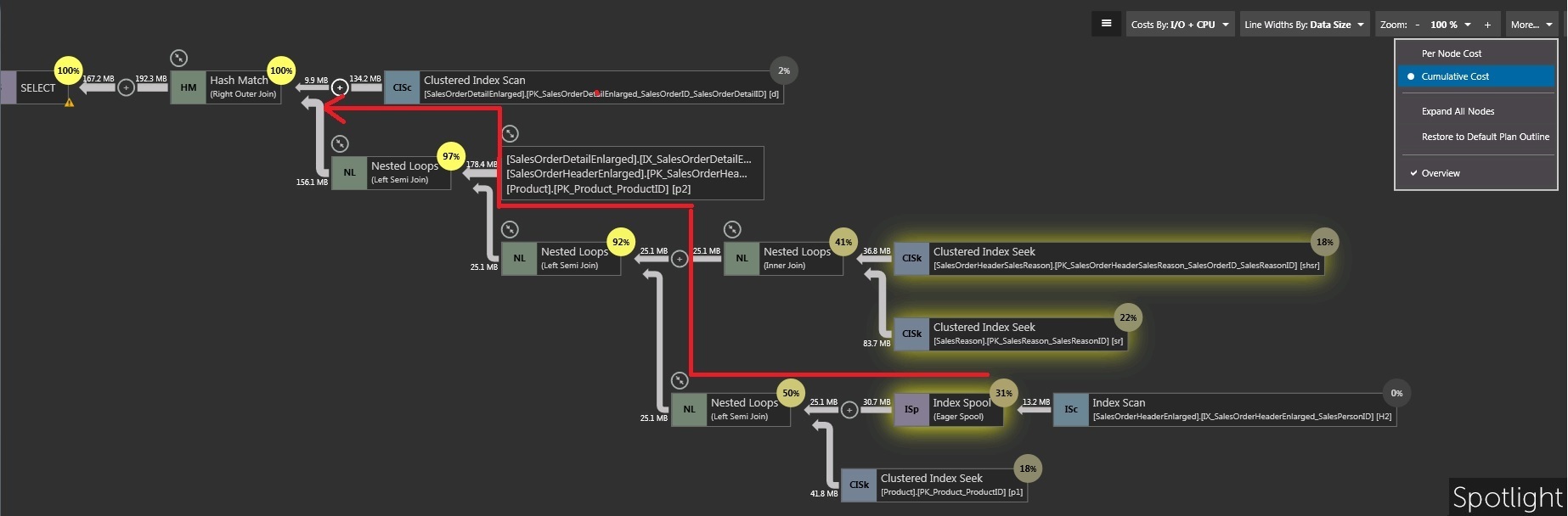Click the CISc Clustered Index Scan icon
This screenshot has height=516, width=1568.
[x=402, y=87]
